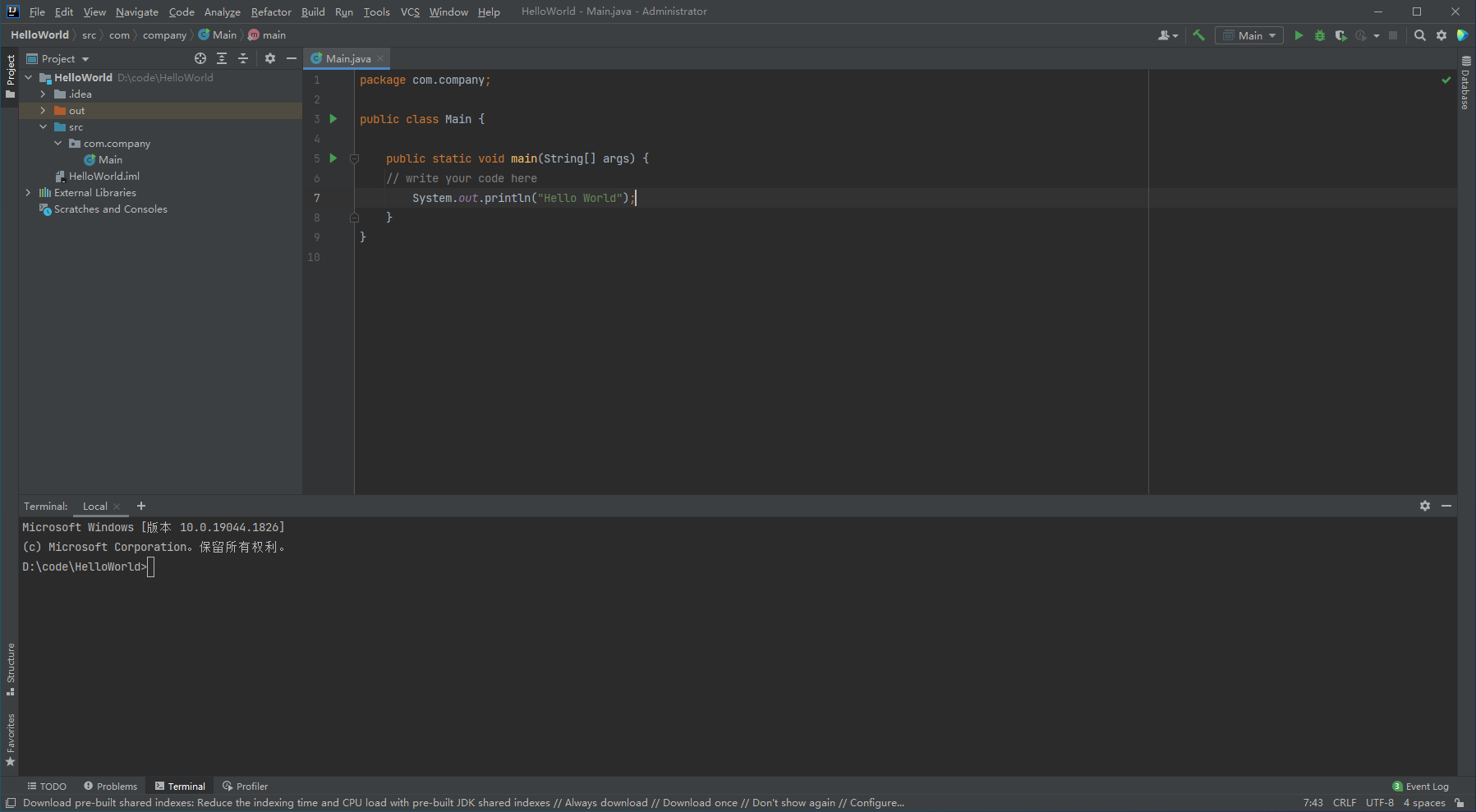
Task: Select HelloWorld.iml file in tree
Action: tap(104, 176)
